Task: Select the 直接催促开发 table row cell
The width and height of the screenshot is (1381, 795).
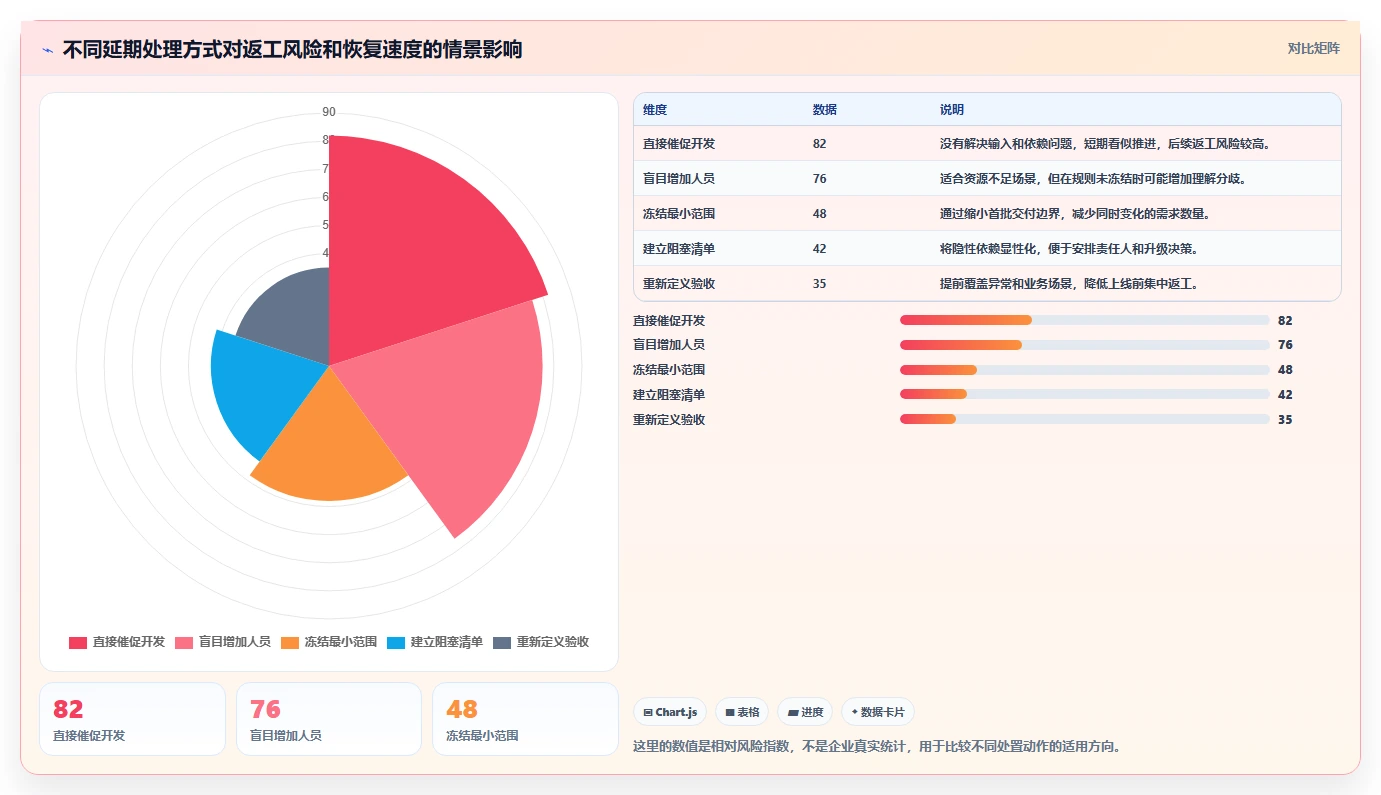Action: (679, 144)
